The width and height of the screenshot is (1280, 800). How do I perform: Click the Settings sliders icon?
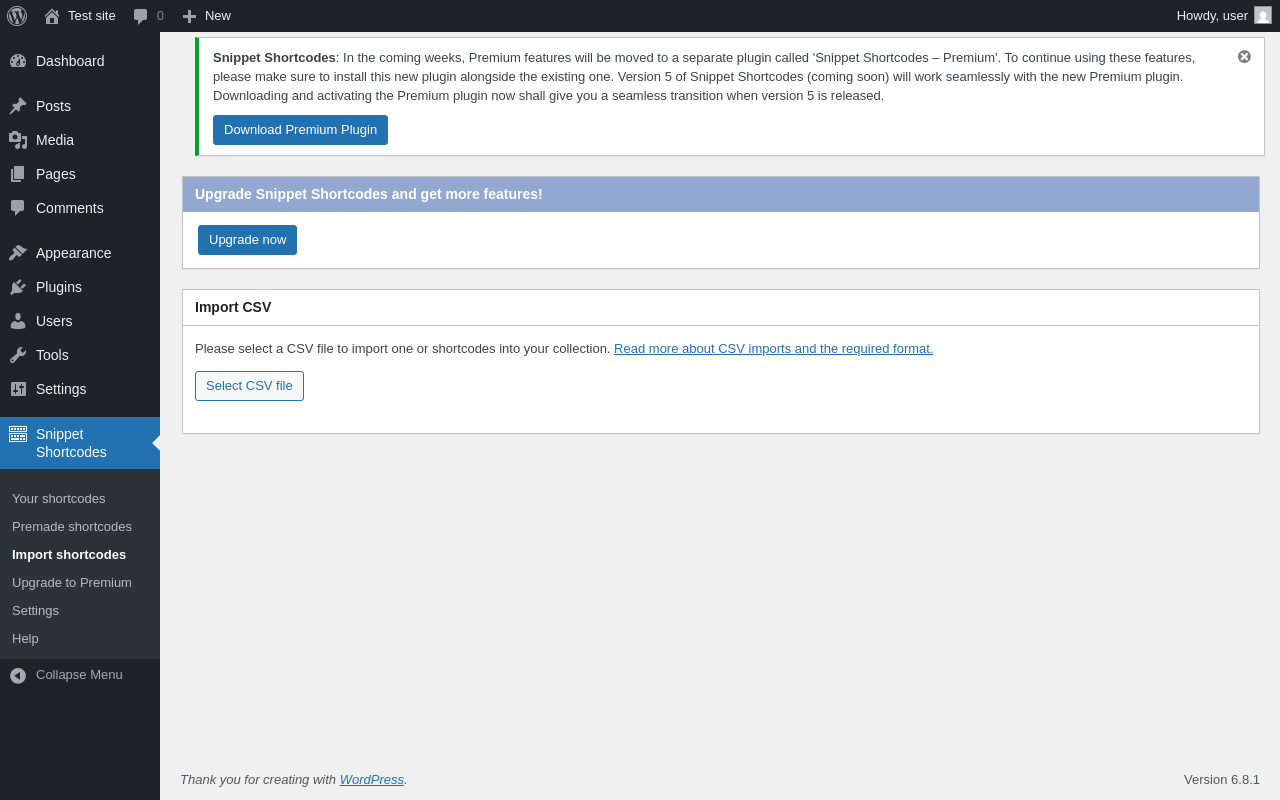point(18,389)
